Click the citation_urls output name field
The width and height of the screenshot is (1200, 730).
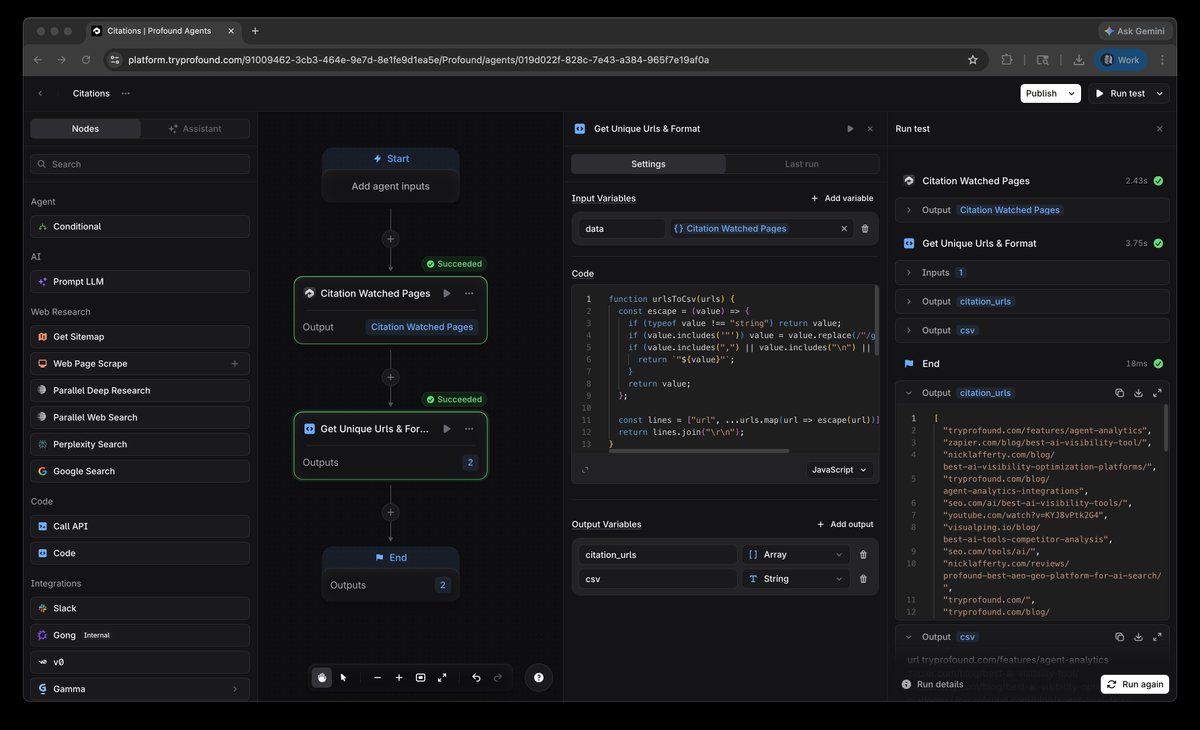pyautogui.click(x=658, y=554)
